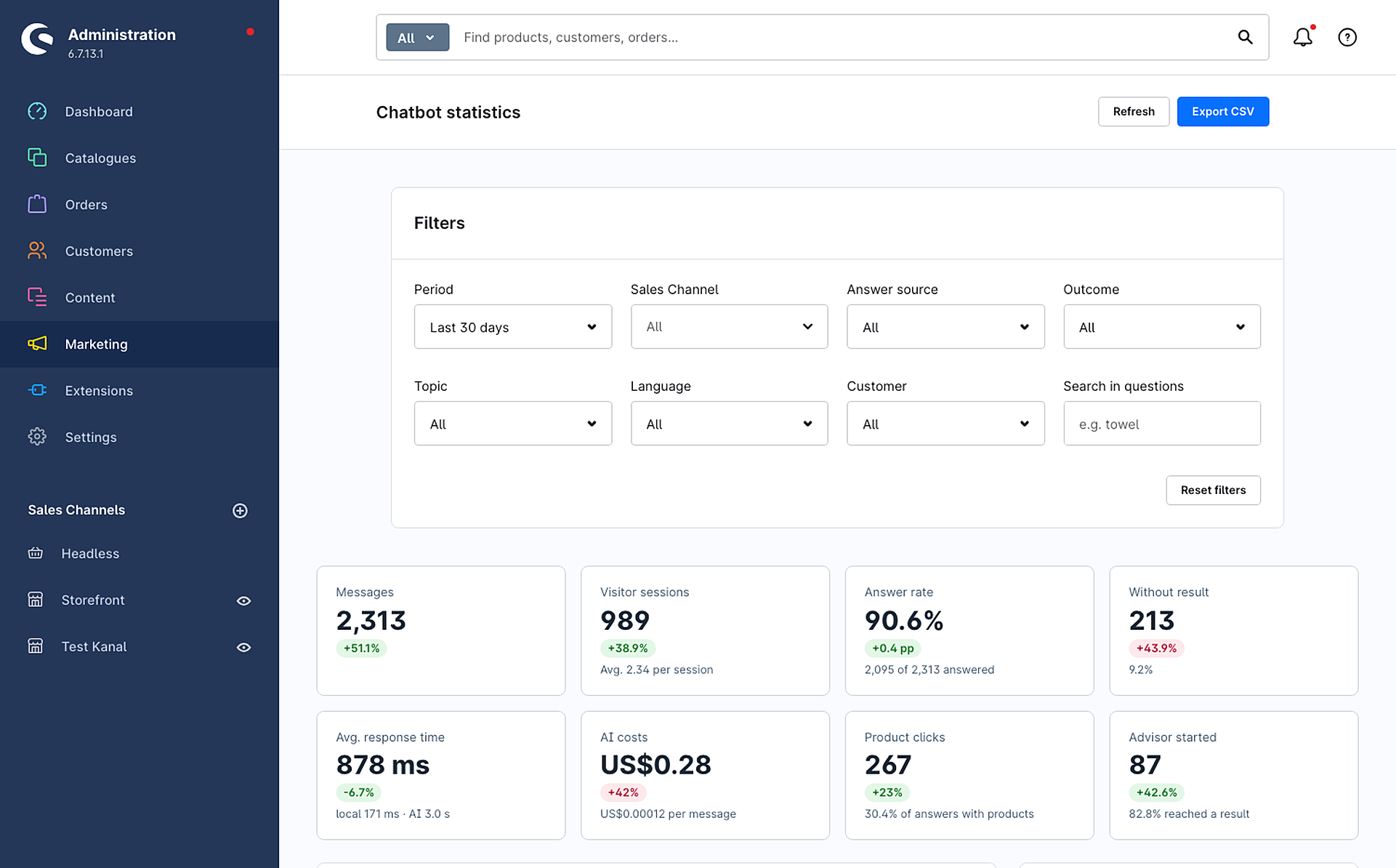1396x868 pixels.
Task: Click the Refresh button
Action: 1133,111
